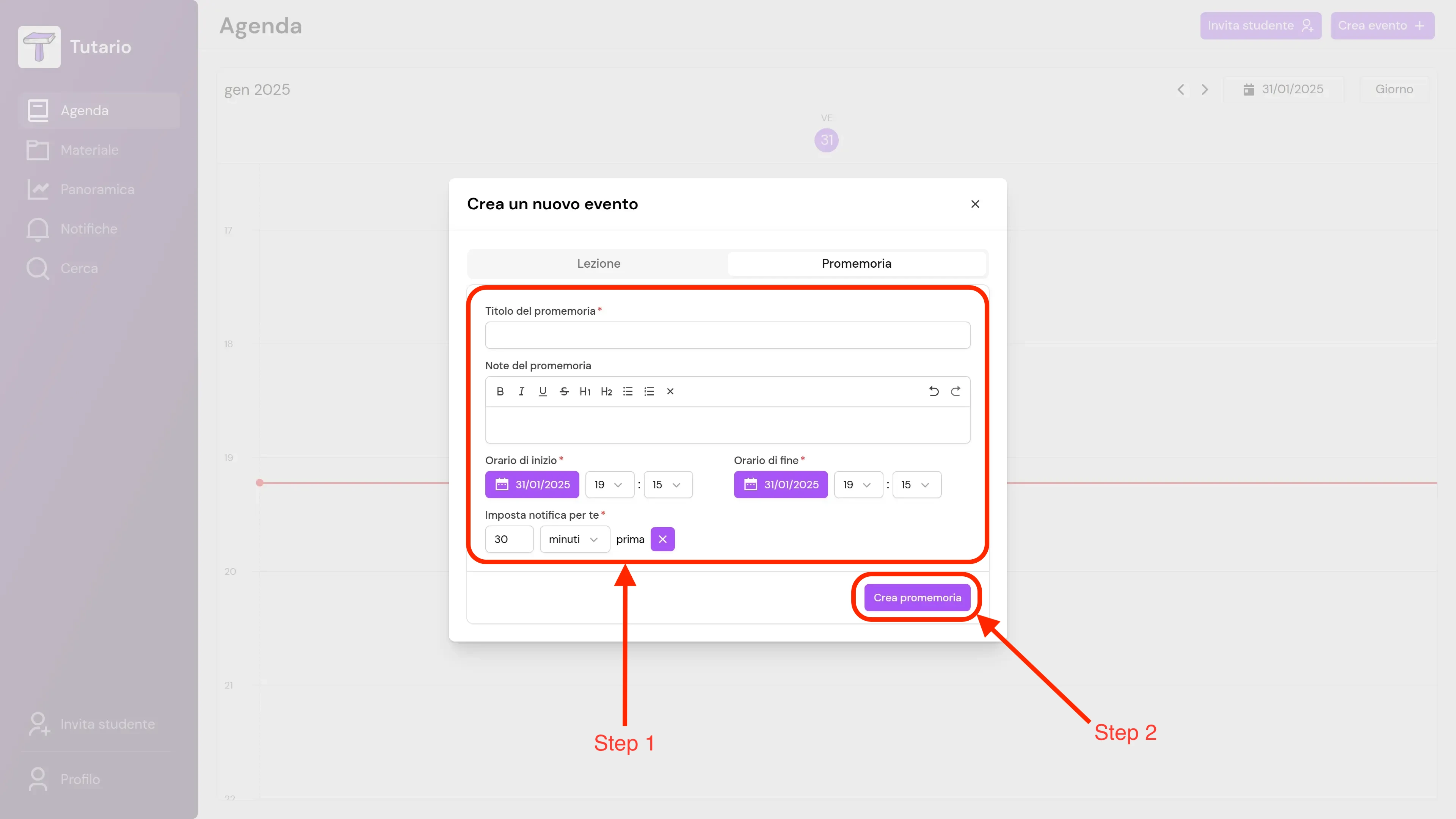Redo the last note edit
This screenshot has width=1456, height=819.
point(955,391)
